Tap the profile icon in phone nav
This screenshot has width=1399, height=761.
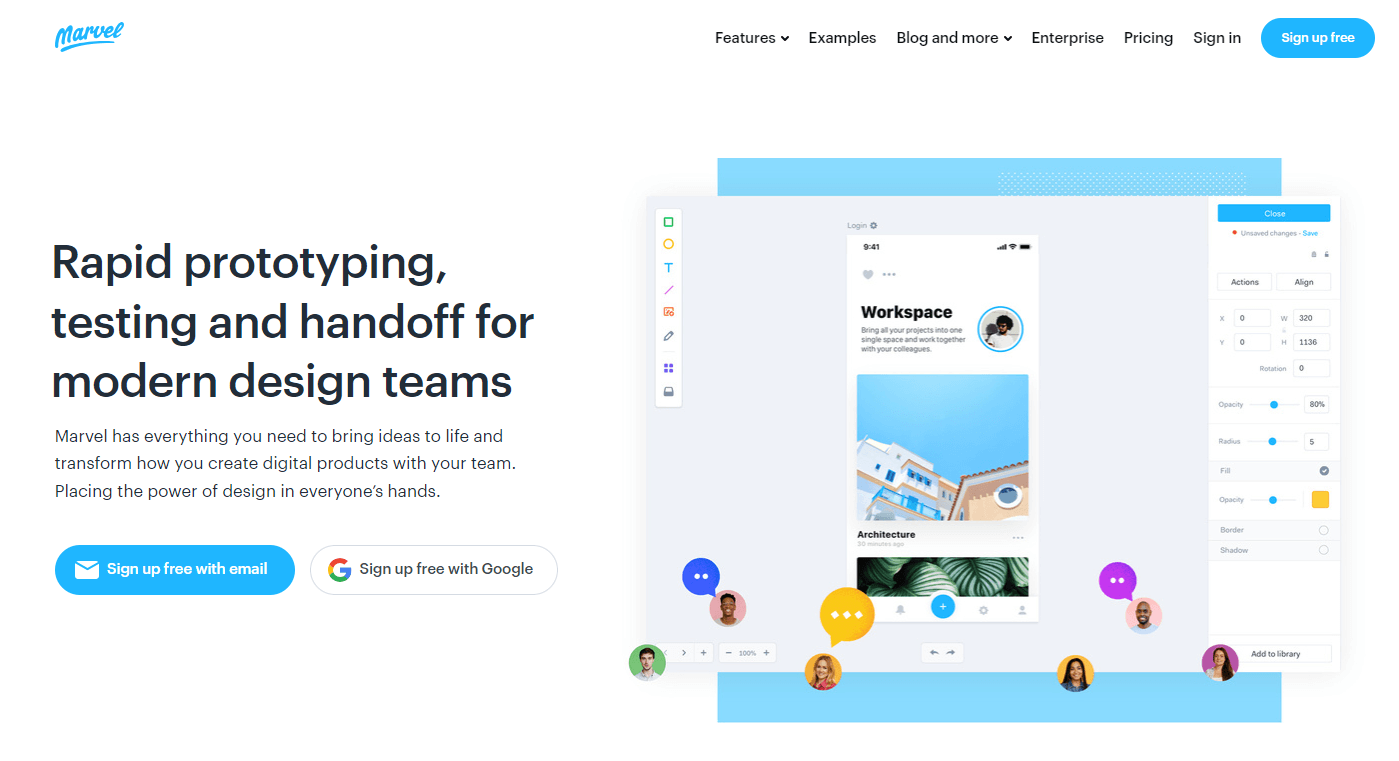pos(1022,609)
